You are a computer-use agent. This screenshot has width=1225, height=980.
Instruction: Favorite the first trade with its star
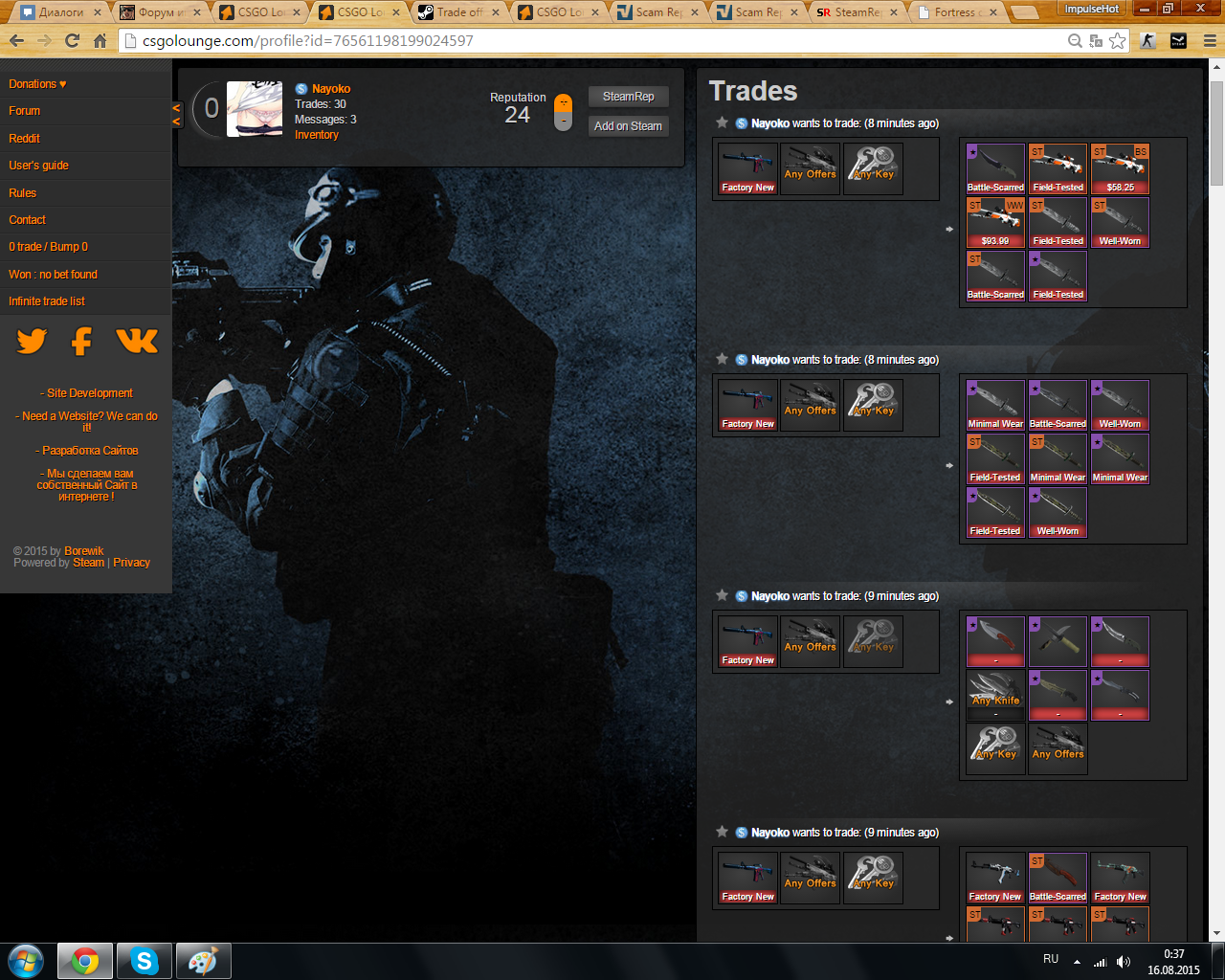(x=722, y=122)
